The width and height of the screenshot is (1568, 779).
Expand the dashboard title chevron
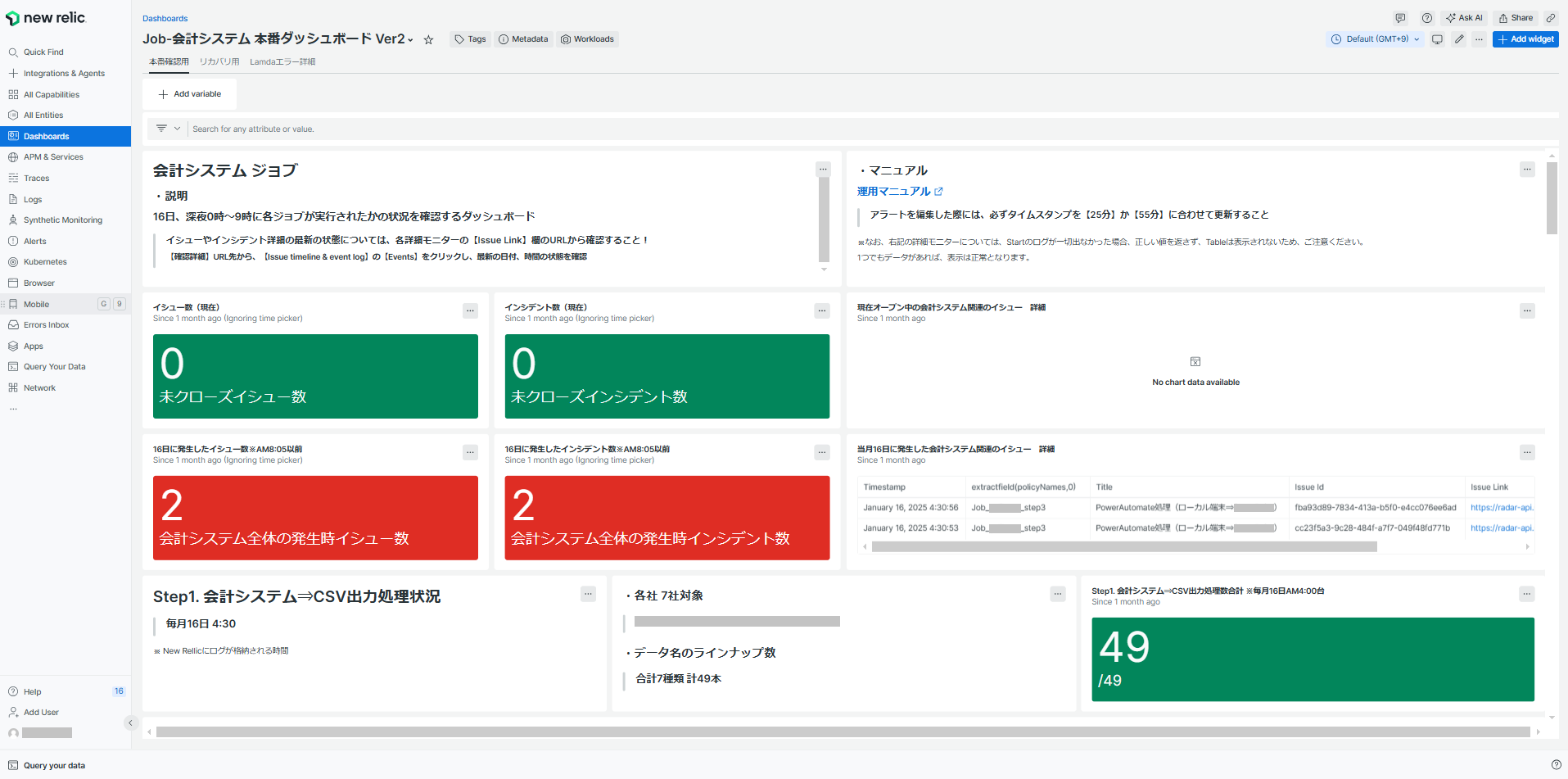click(409, 38)
